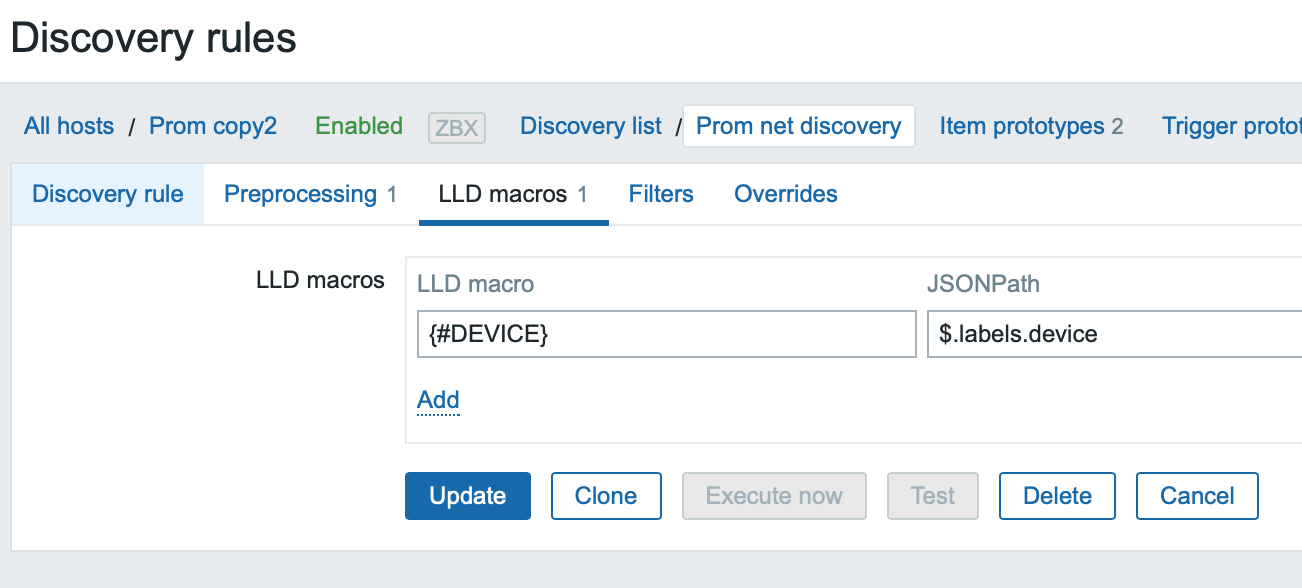
Task: Click the ZBX availability badge
Action: [x=456, y=127]
